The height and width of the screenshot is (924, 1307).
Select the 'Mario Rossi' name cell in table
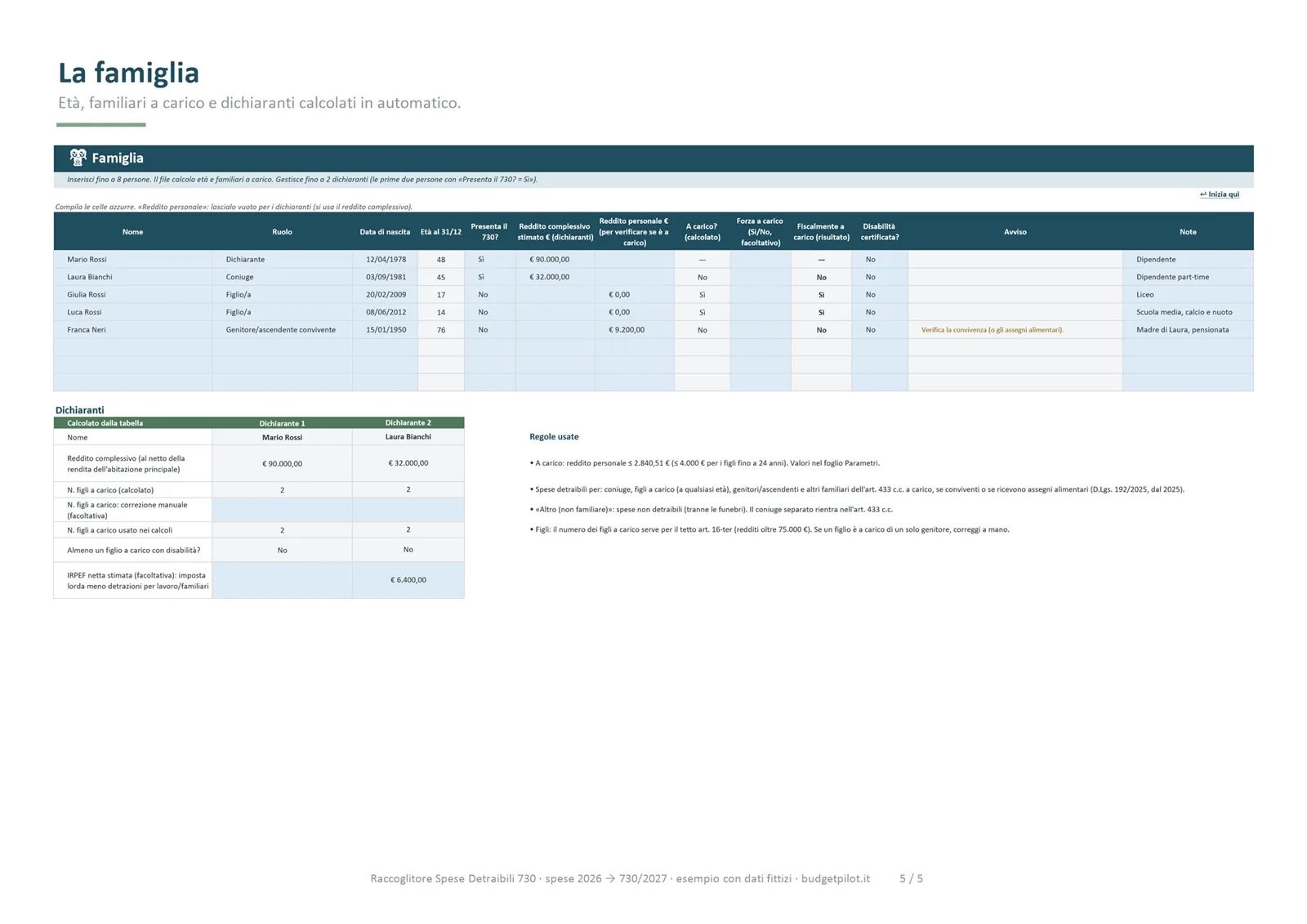pos(133,259)
